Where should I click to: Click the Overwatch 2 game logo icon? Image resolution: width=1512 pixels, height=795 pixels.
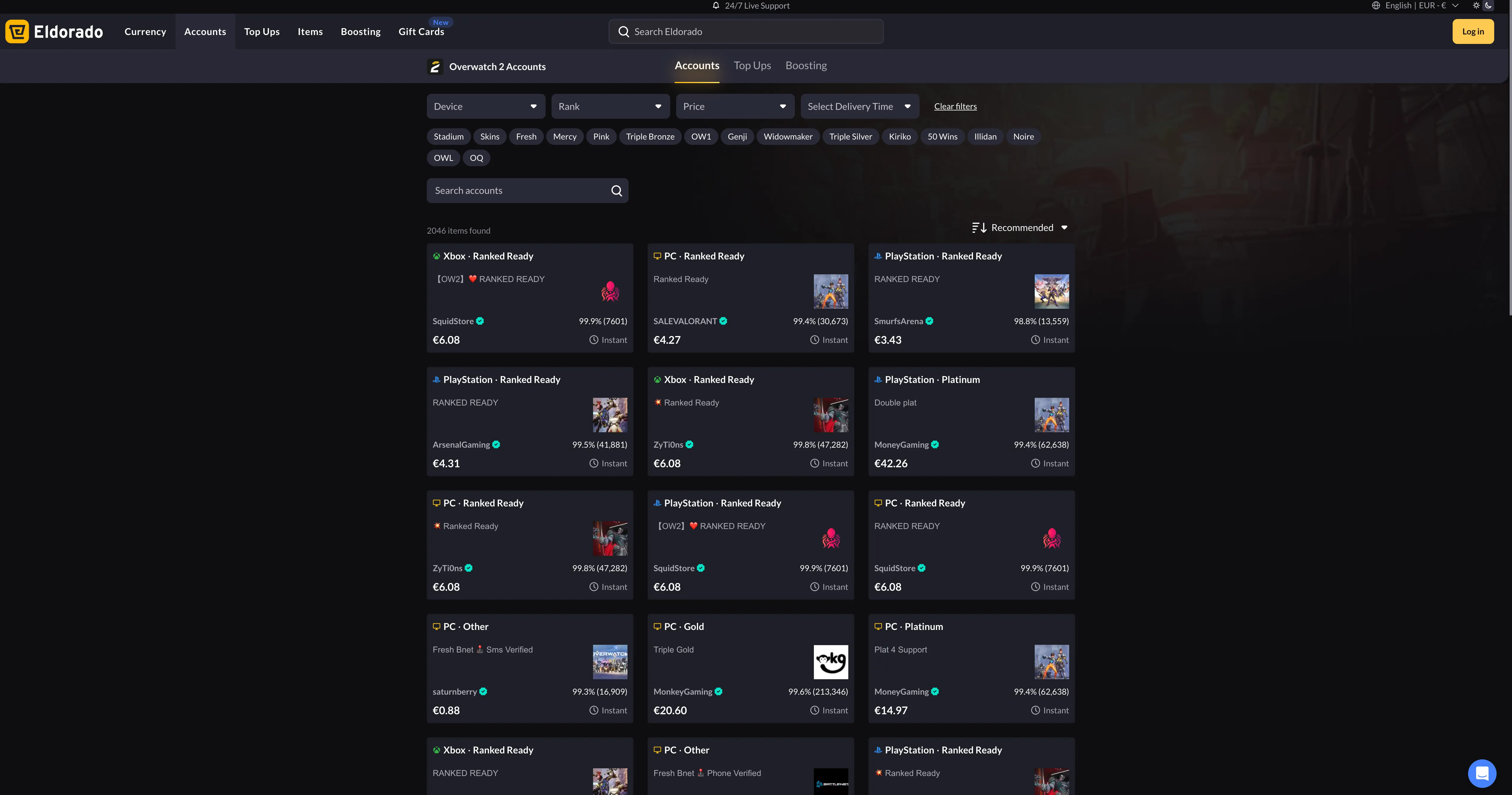[x=435, y=67]
